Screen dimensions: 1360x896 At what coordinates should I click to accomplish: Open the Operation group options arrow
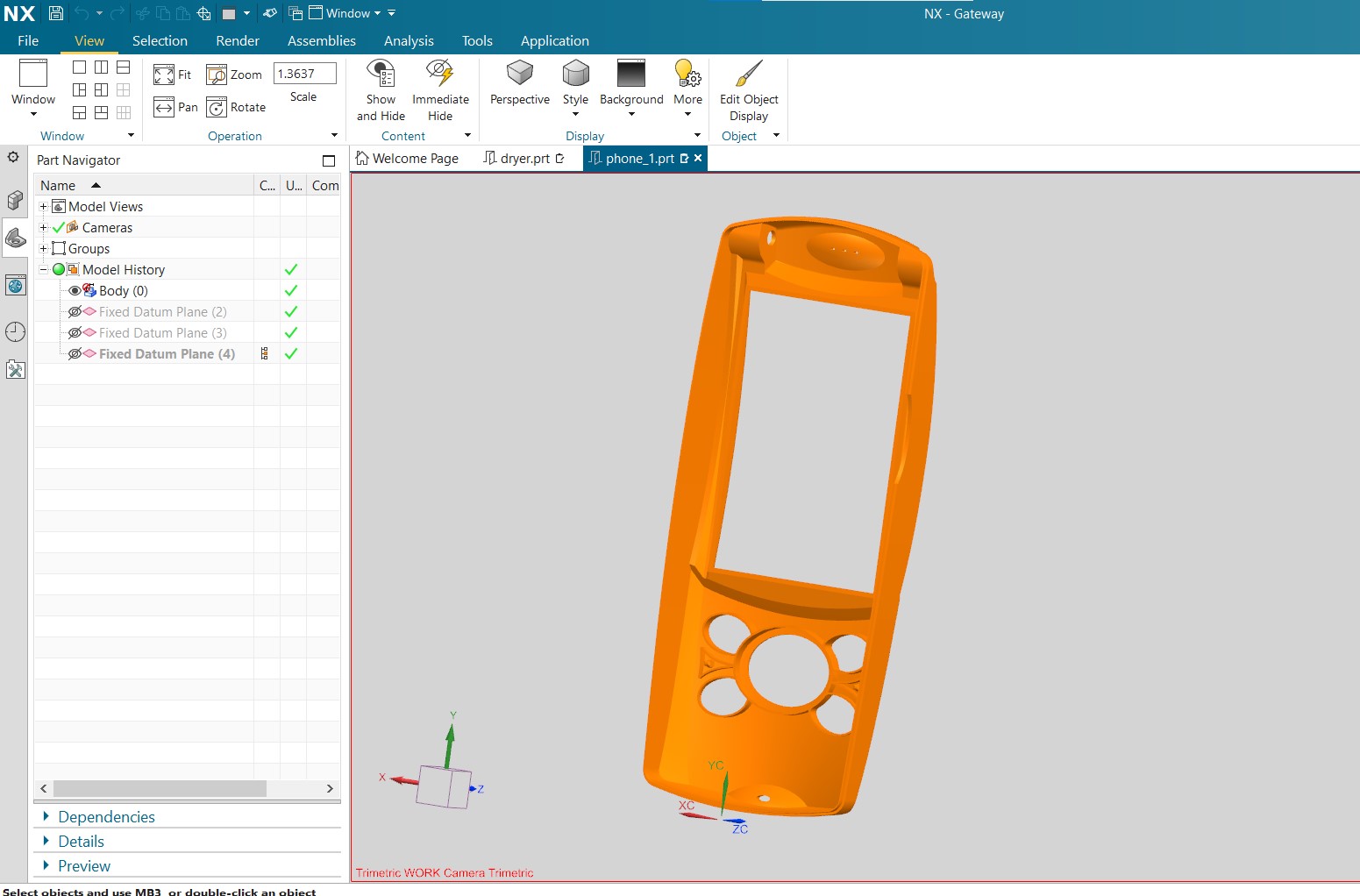point(334,135)
